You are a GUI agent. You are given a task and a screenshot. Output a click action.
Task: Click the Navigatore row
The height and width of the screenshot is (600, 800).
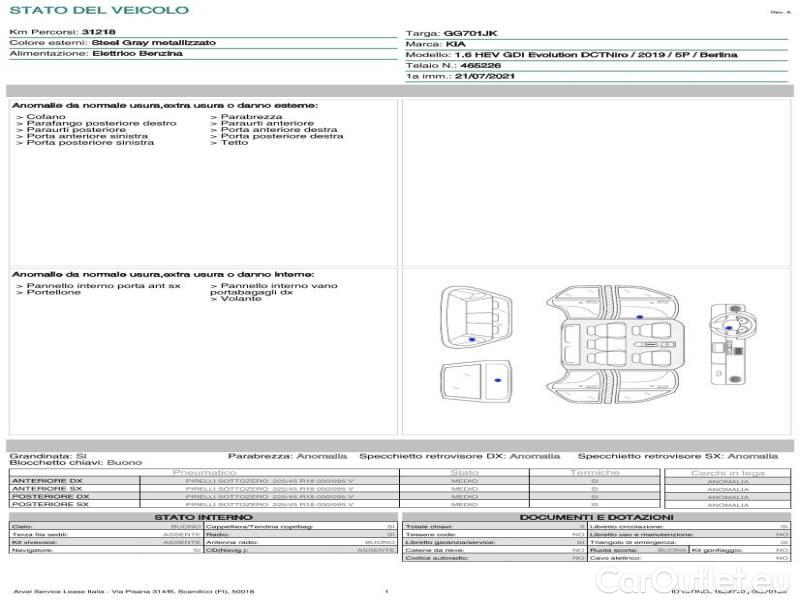[106, 550]
